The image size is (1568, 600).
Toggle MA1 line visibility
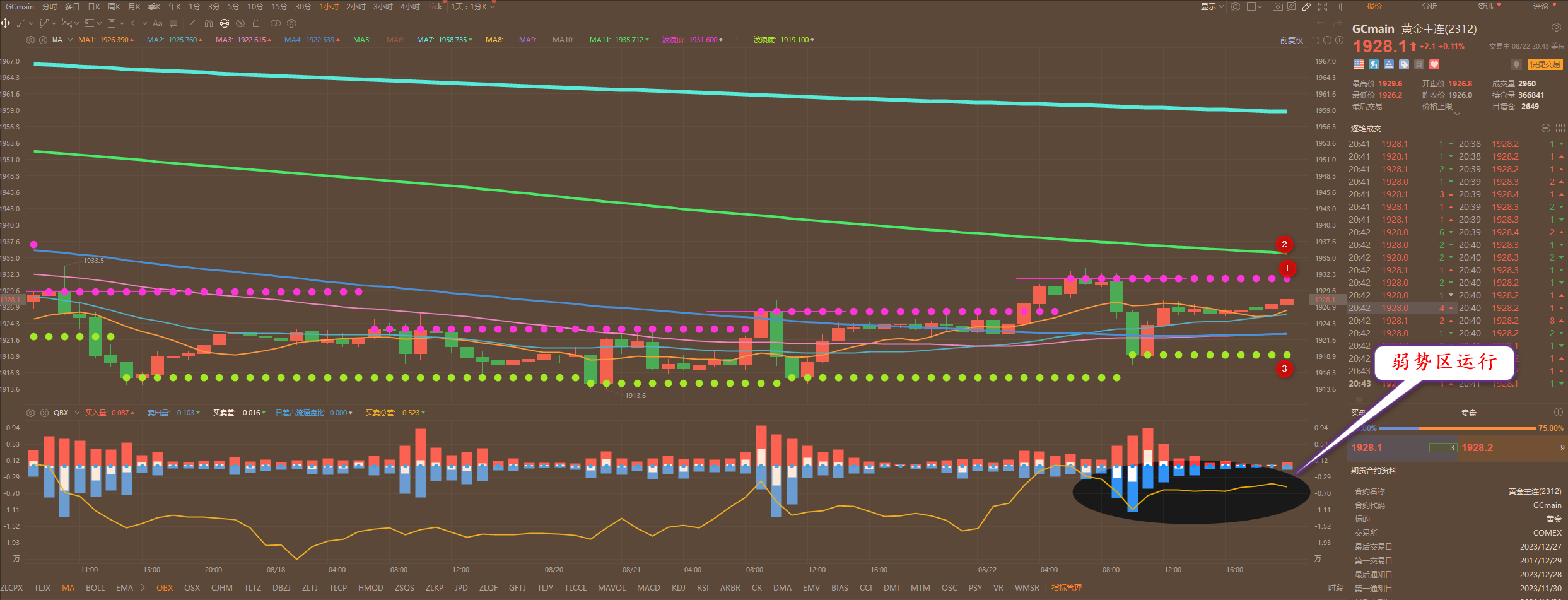pos(106,40)
